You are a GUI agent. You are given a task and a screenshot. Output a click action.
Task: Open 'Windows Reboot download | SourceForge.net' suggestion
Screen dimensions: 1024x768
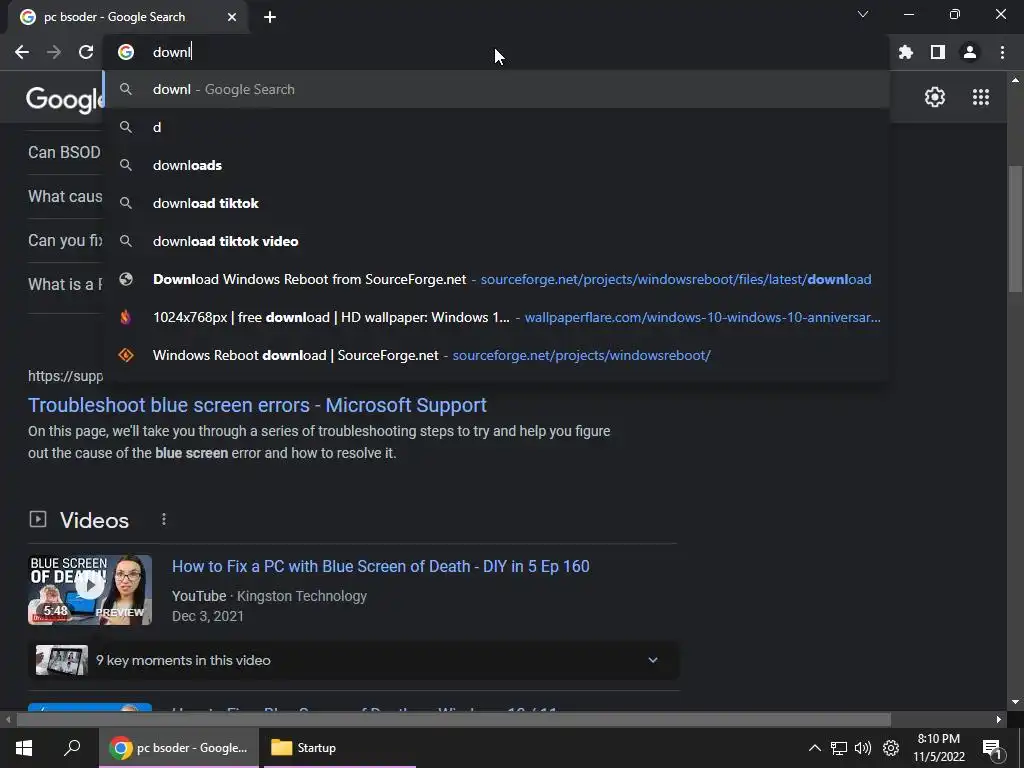point(496,355)
